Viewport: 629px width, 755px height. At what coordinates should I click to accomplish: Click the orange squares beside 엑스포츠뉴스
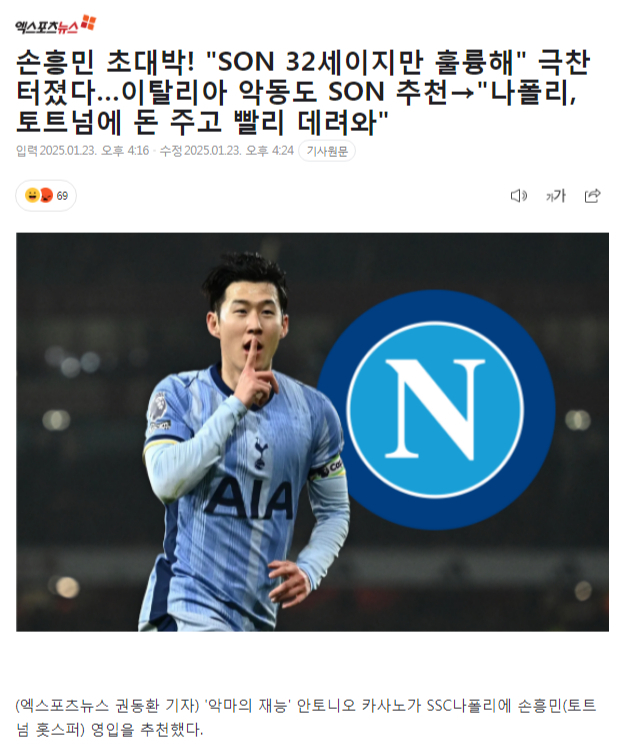89,22
